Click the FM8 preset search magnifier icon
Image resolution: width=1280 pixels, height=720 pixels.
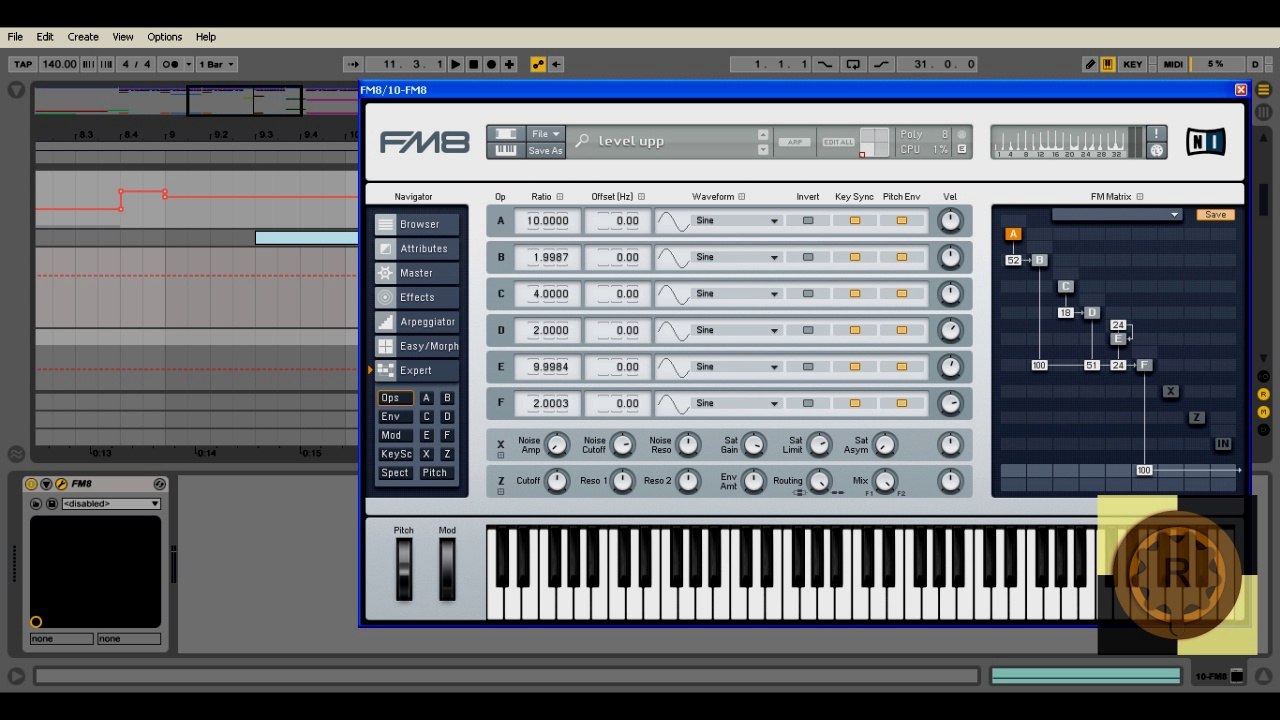(582, 141)
